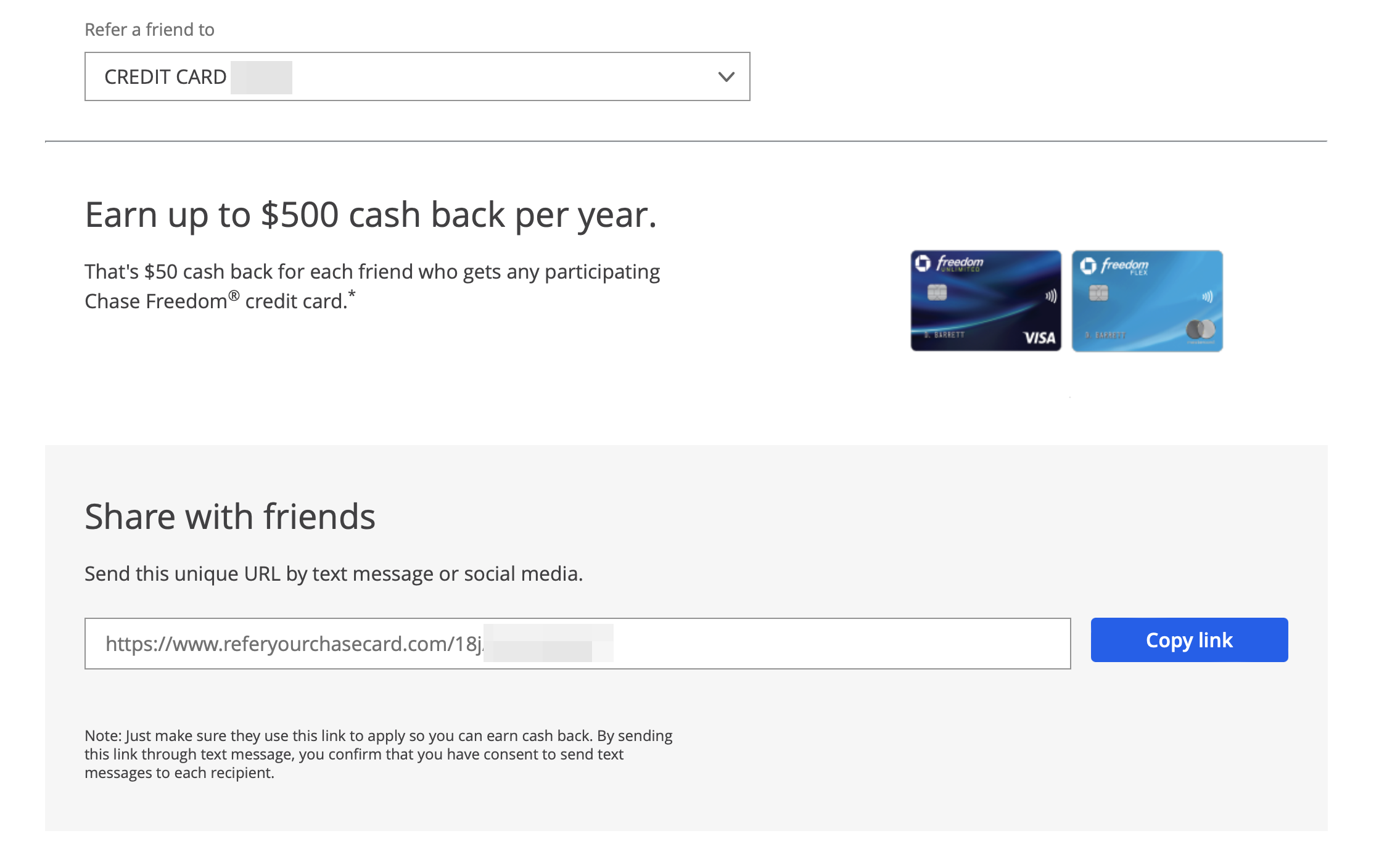Click the contactless symbol on the Freedom Flex card
This screenshot has width=1379, height=868.
point(1208,297)
